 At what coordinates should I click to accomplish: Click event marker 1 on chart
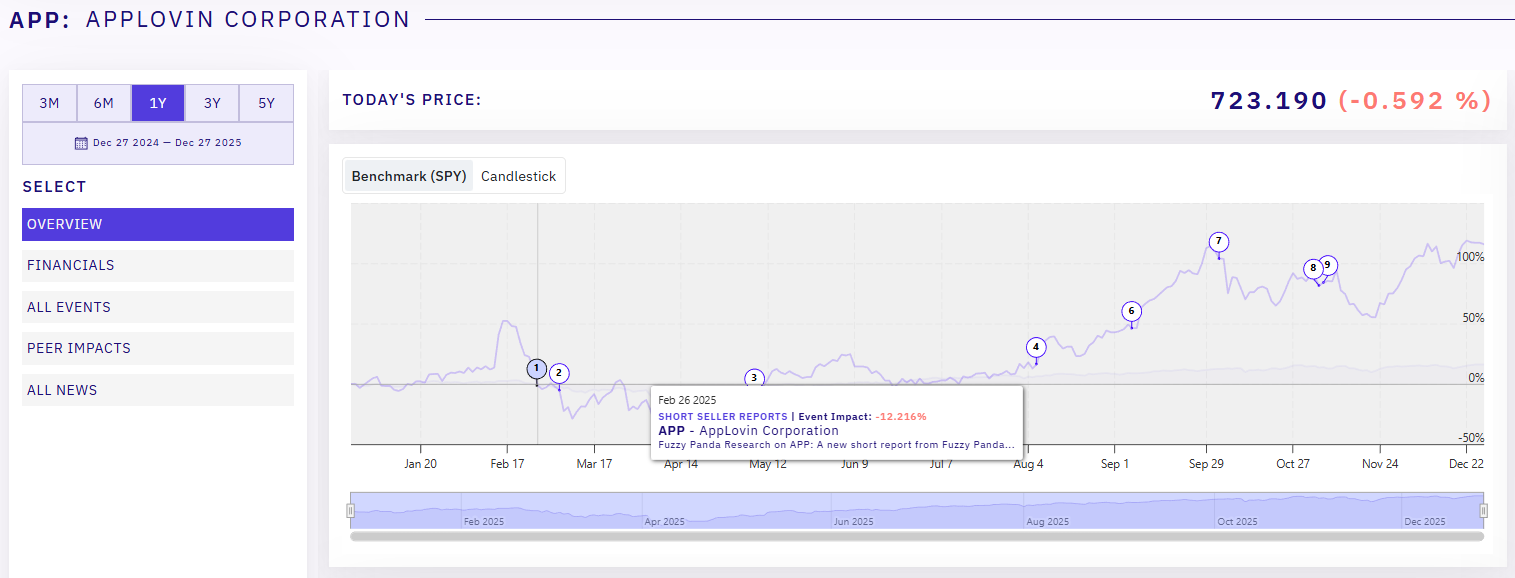537,369
